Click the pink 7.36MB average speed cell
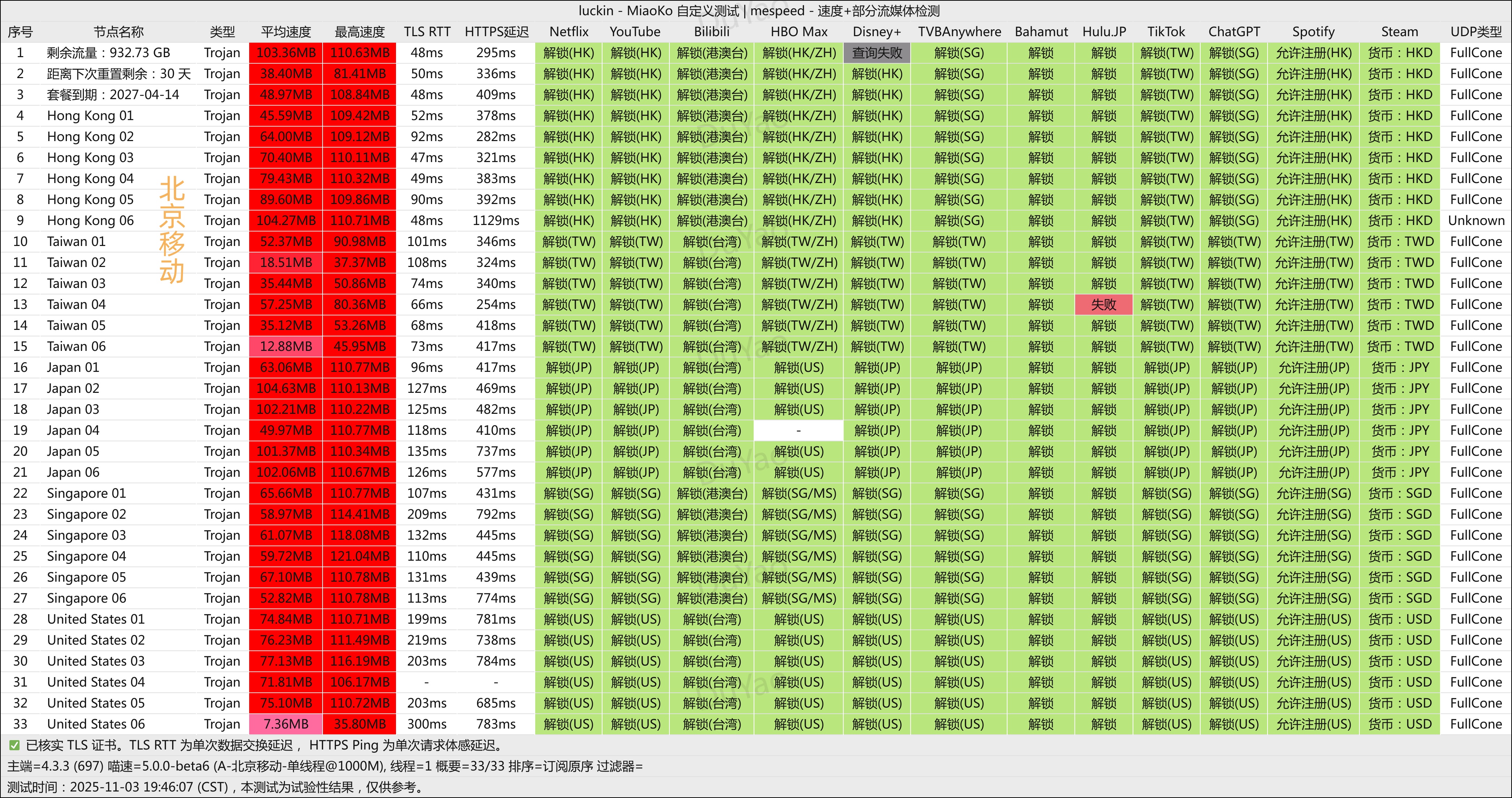Screen dimensions: 1512x798 coord(286,724)
